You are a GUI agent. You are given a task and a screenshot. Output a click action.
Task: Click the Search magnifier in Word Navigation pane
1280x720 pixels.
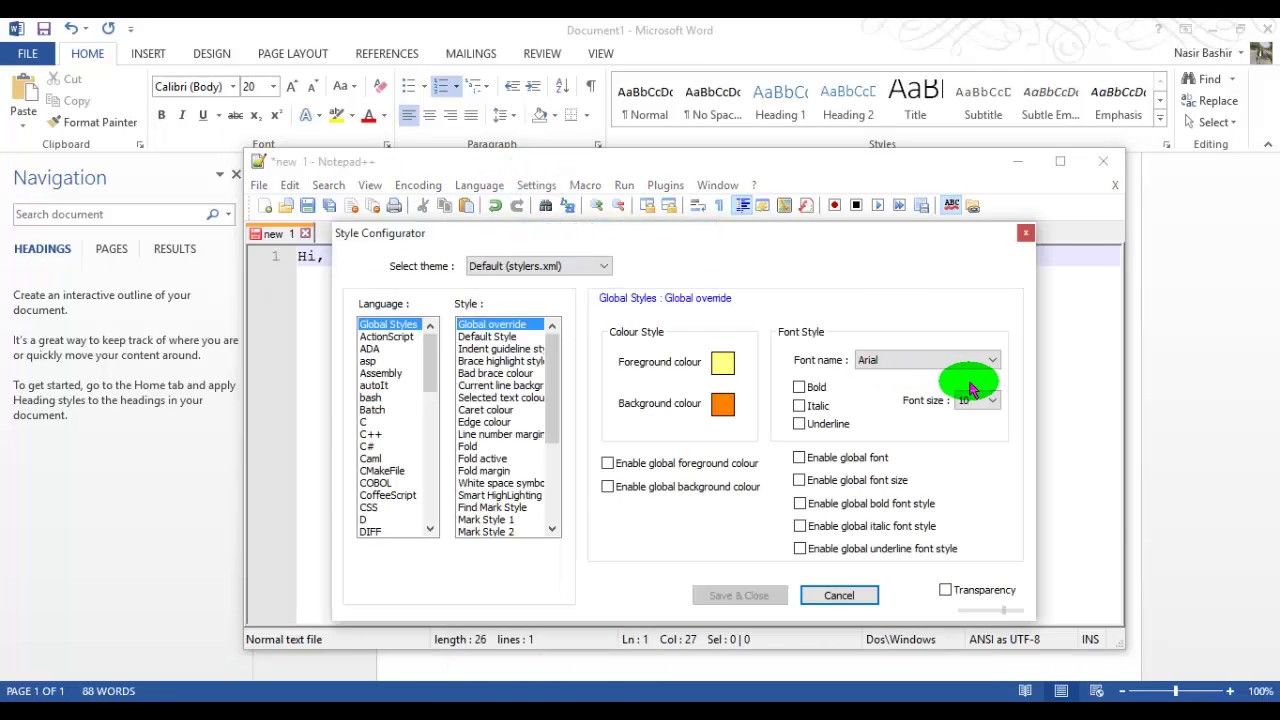(212, 214)
